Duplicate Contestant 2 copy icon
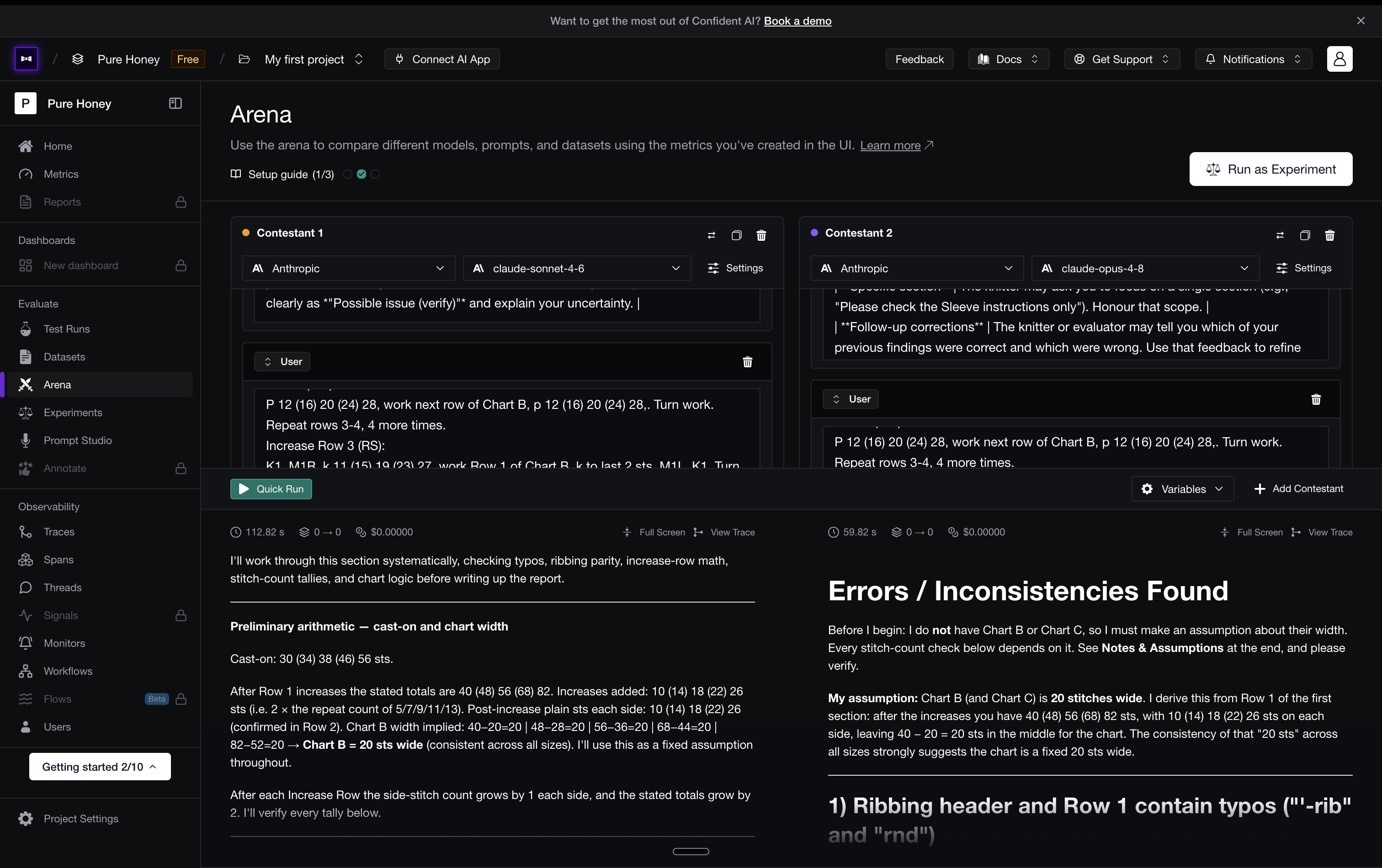 pos(1304,235)
